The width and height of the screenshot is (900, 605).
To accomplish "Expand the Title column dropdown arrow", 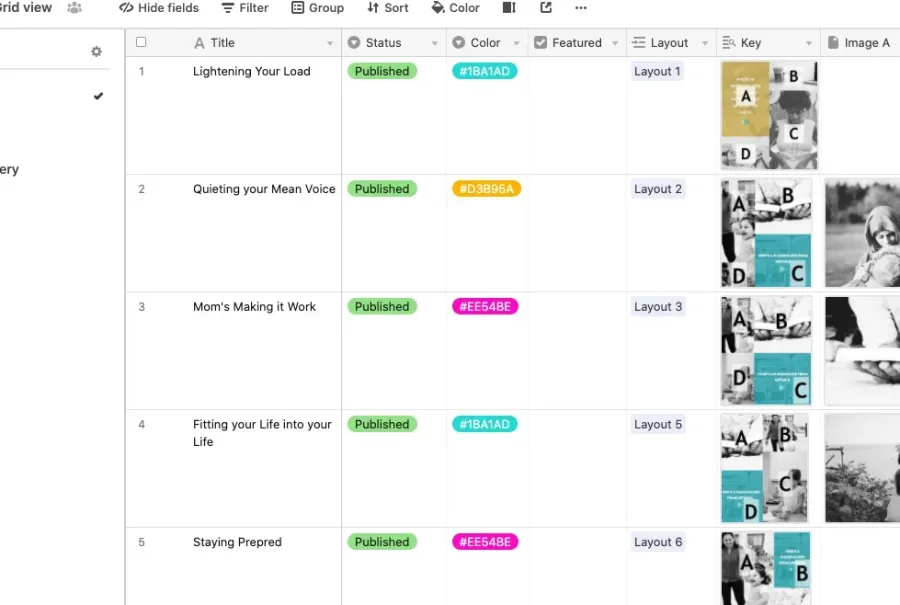I will click(x=329, y=44).
